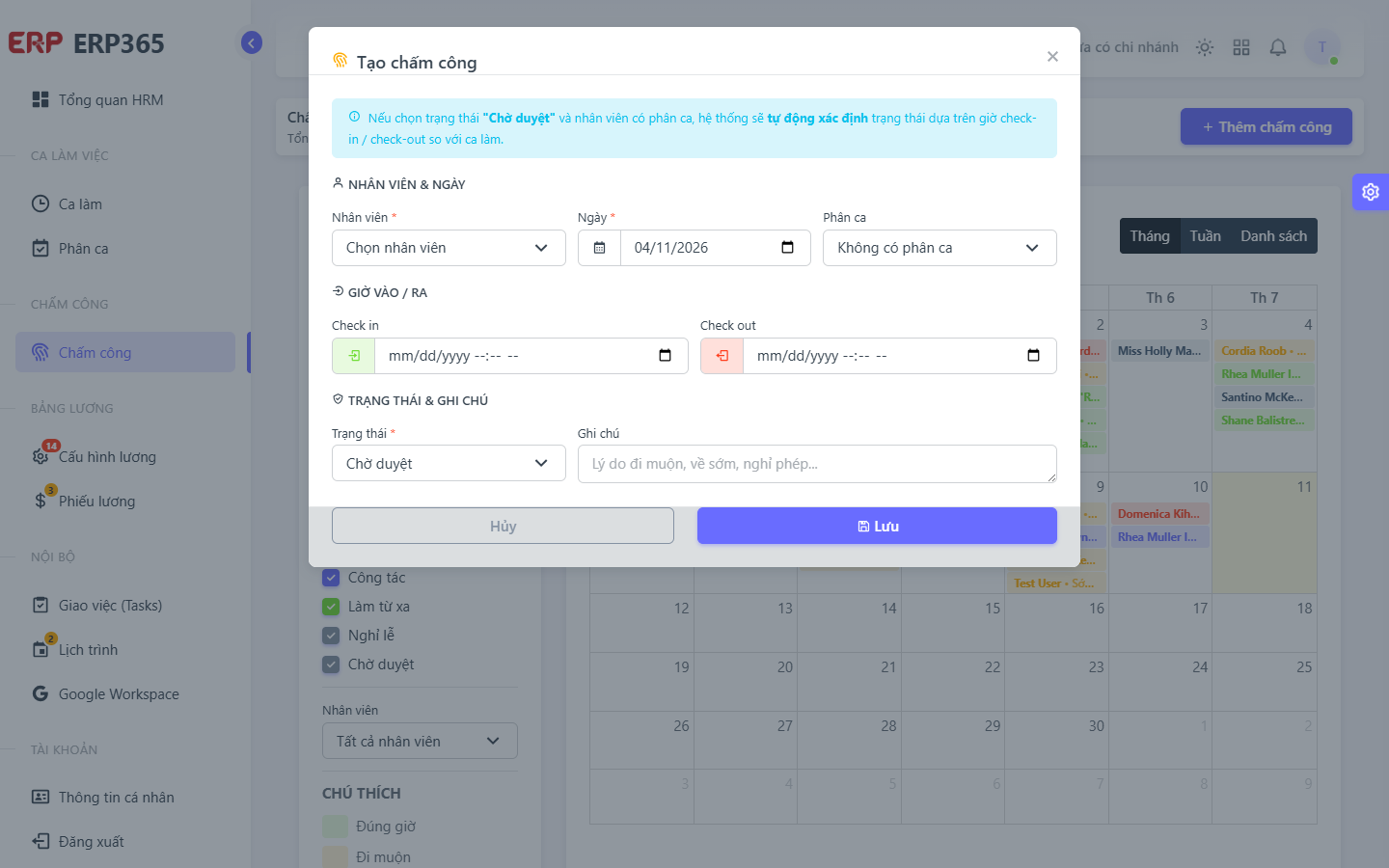Click the Lưu save button
This screenshot has width=1389, height=868.
coord(877,526)
